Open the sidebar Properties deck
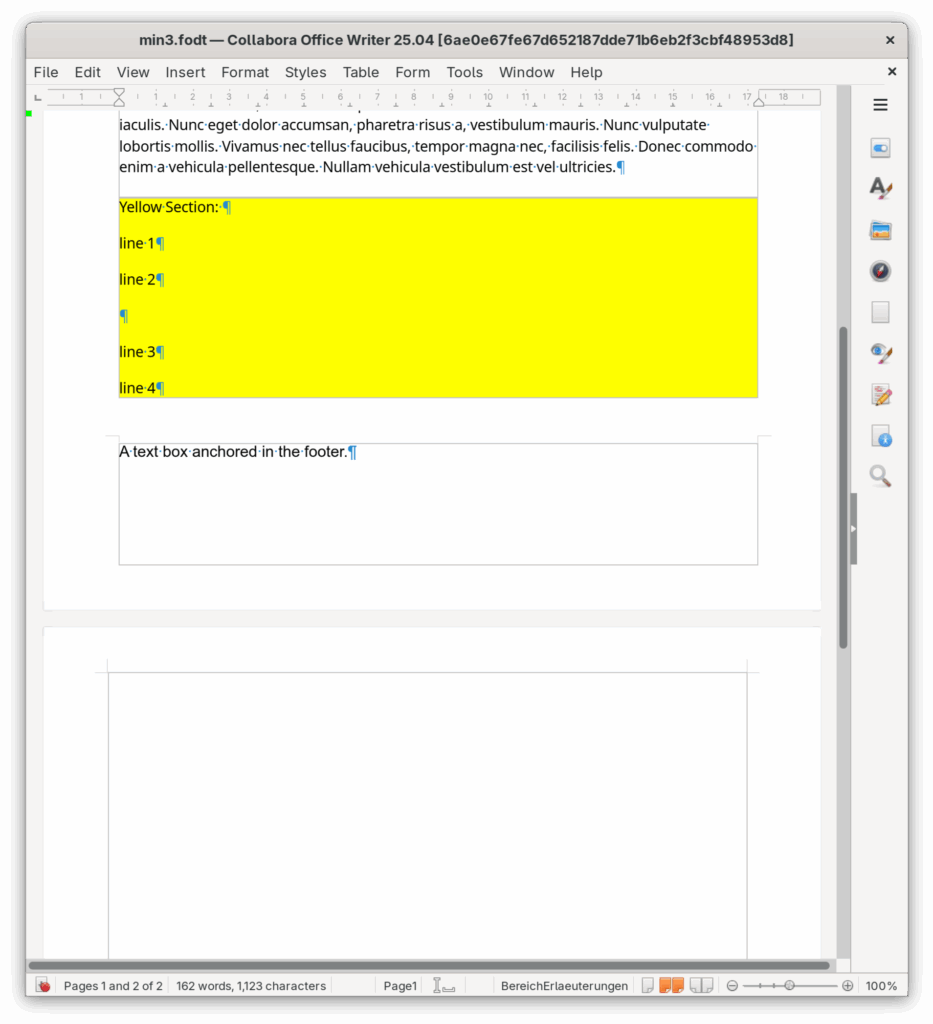The image size is (933, 1024). 880,149
